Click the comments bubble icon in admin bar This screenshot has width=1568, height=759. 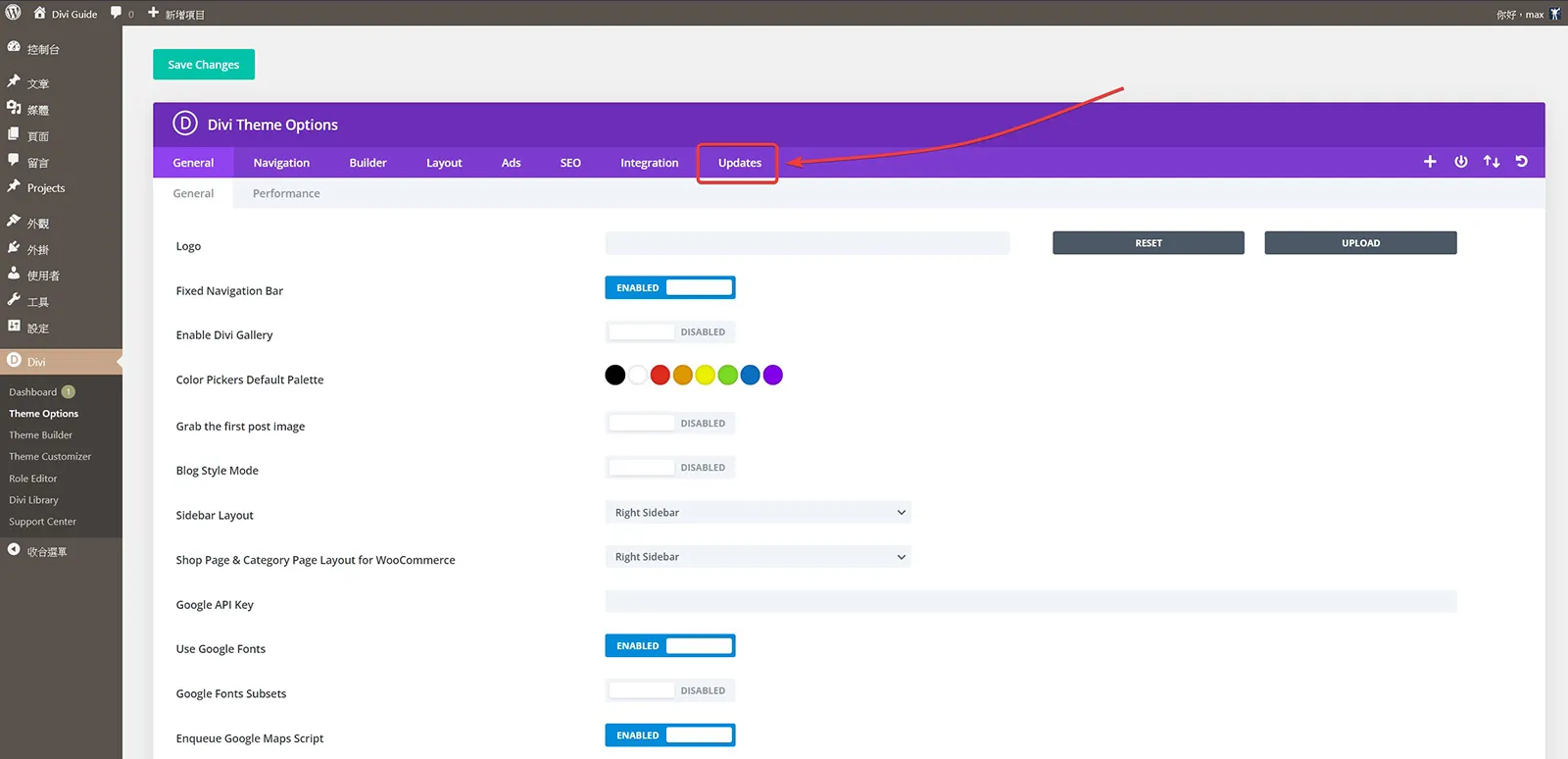tap(117, 13)
